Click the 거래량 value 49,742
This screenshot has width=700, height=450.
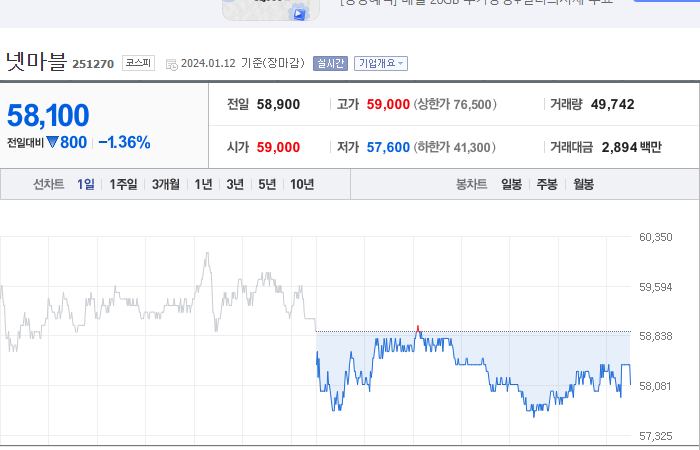pyautogui.click(x=612, y=104)
